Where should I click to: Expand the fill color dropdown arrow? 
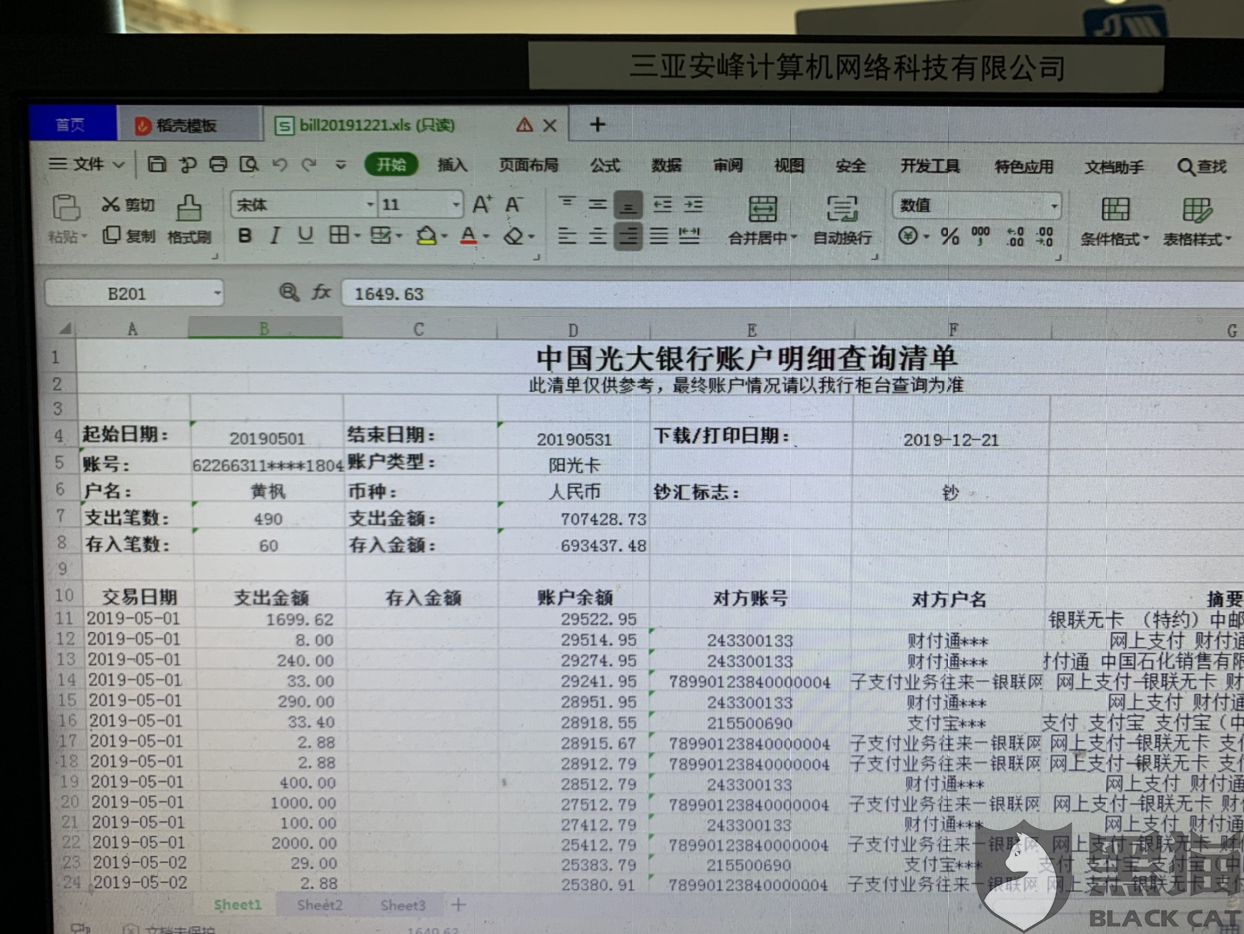(443, 237)
